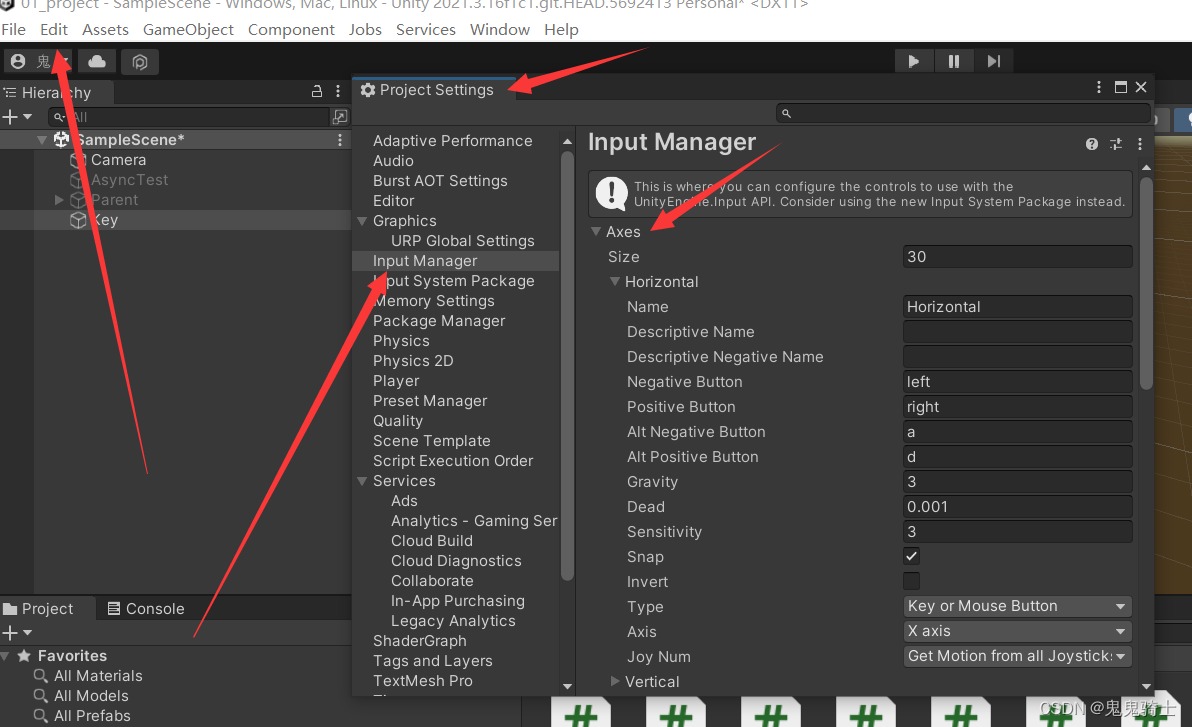Screen dimensions: 1192x727
Task: Open the account profile icon
Action: 18,62
